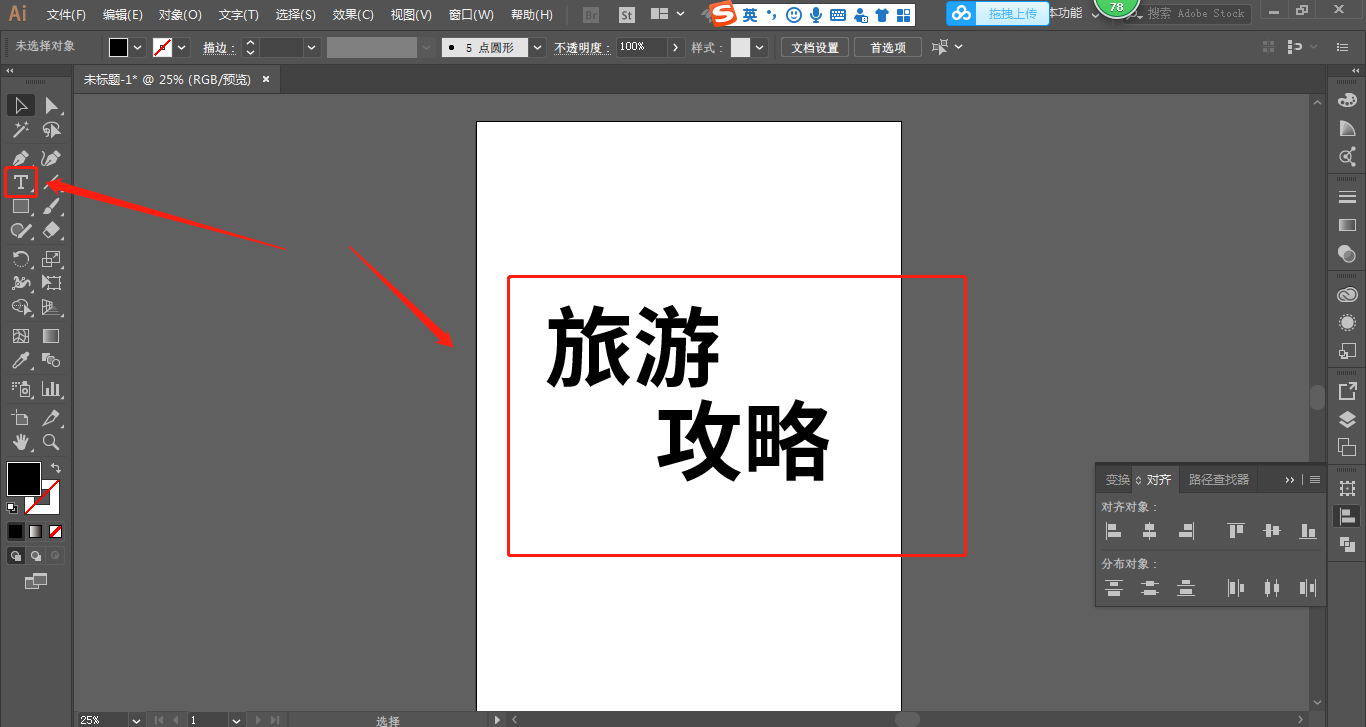Expand align panel double-arrow
This screenshot has width=1366, height=727.
1290,480
